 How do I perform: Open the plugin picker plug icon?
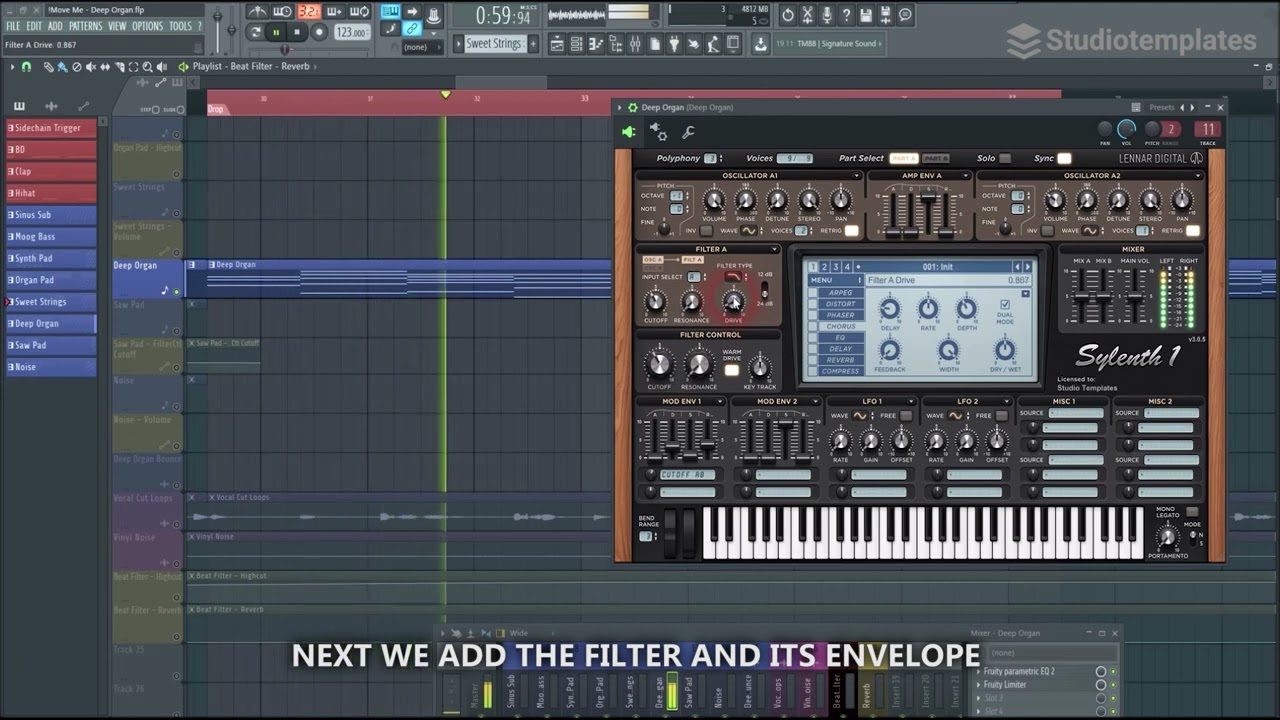tap(674, 44)
